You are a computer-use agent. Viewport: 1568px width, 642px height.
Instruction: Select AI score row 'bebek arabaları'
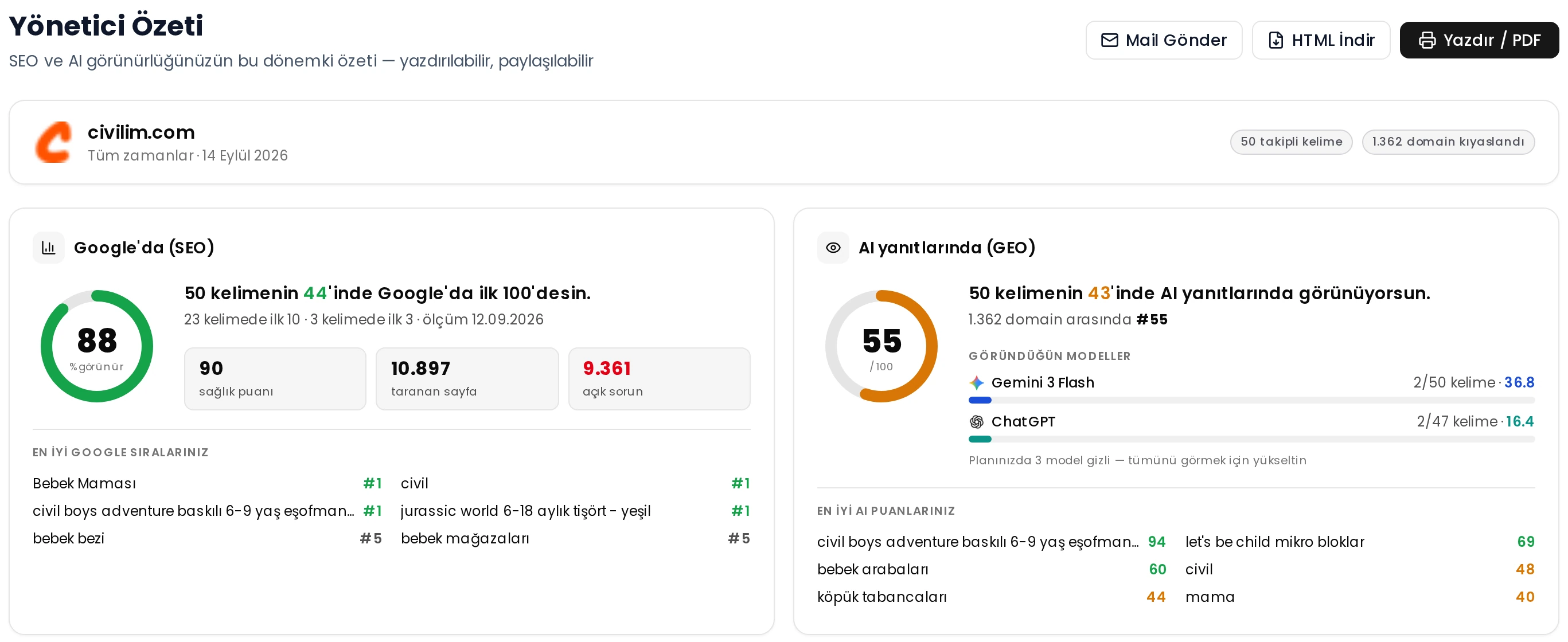point(992,570)
